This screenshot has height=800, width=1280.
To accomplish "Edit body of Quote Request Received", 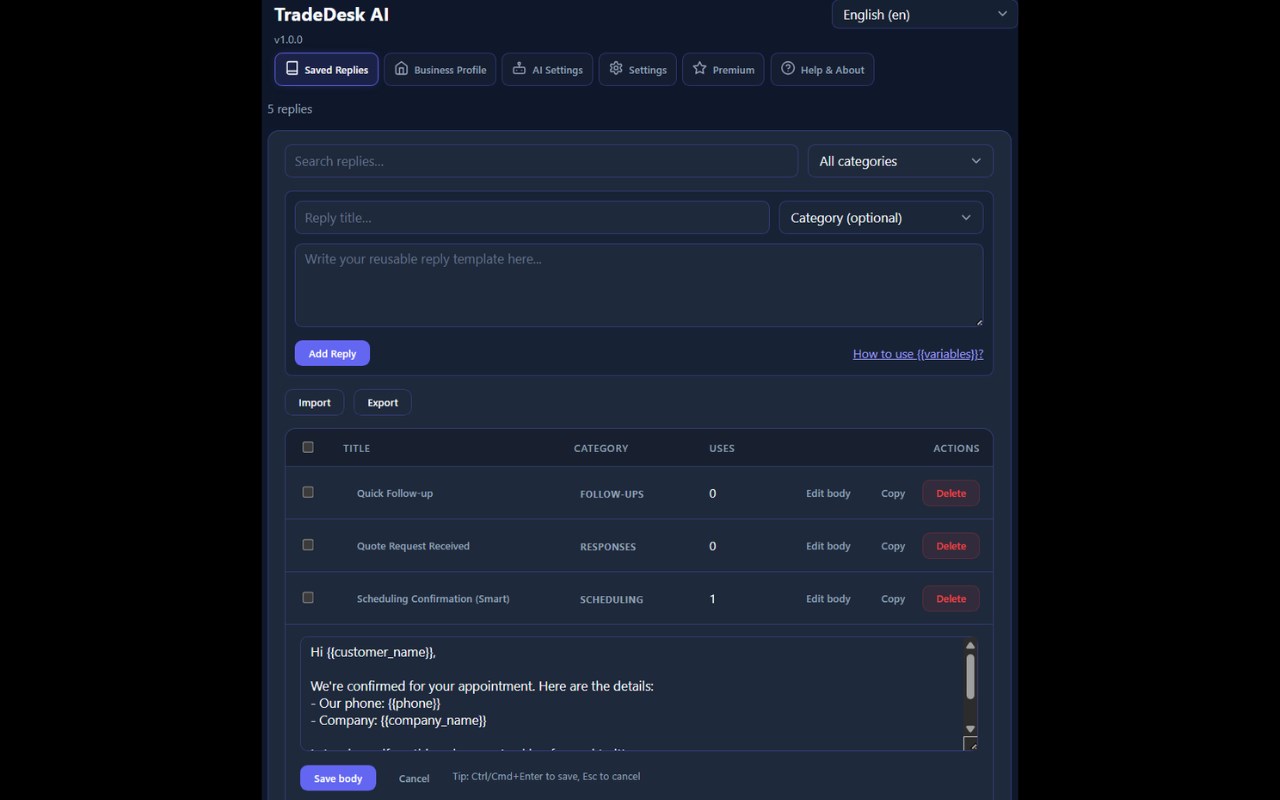I will 828,546.
